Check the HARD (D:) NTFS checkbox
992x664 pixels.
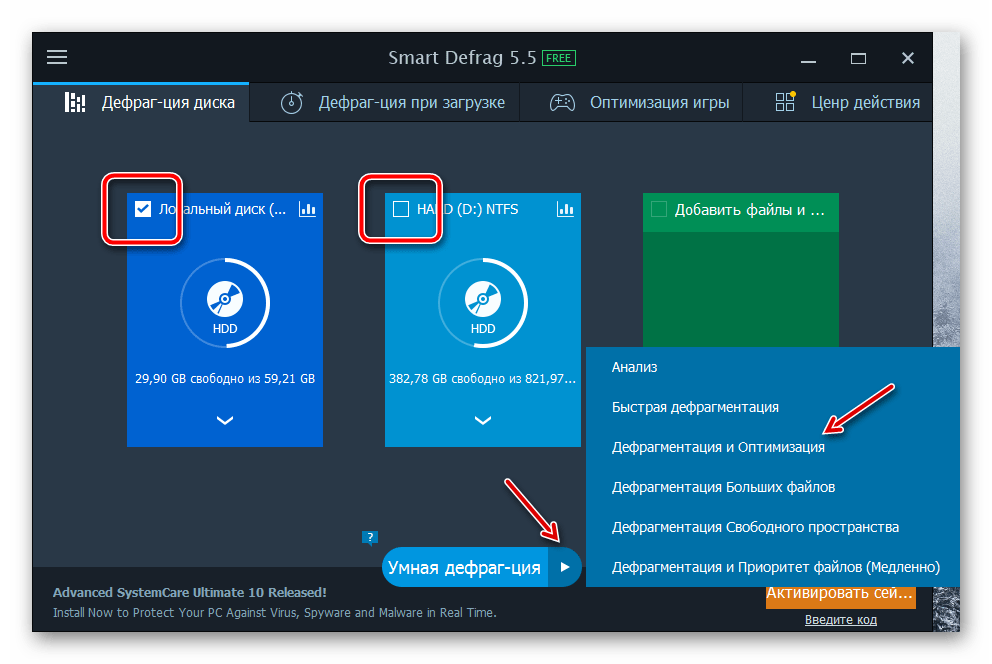[400, 209]
